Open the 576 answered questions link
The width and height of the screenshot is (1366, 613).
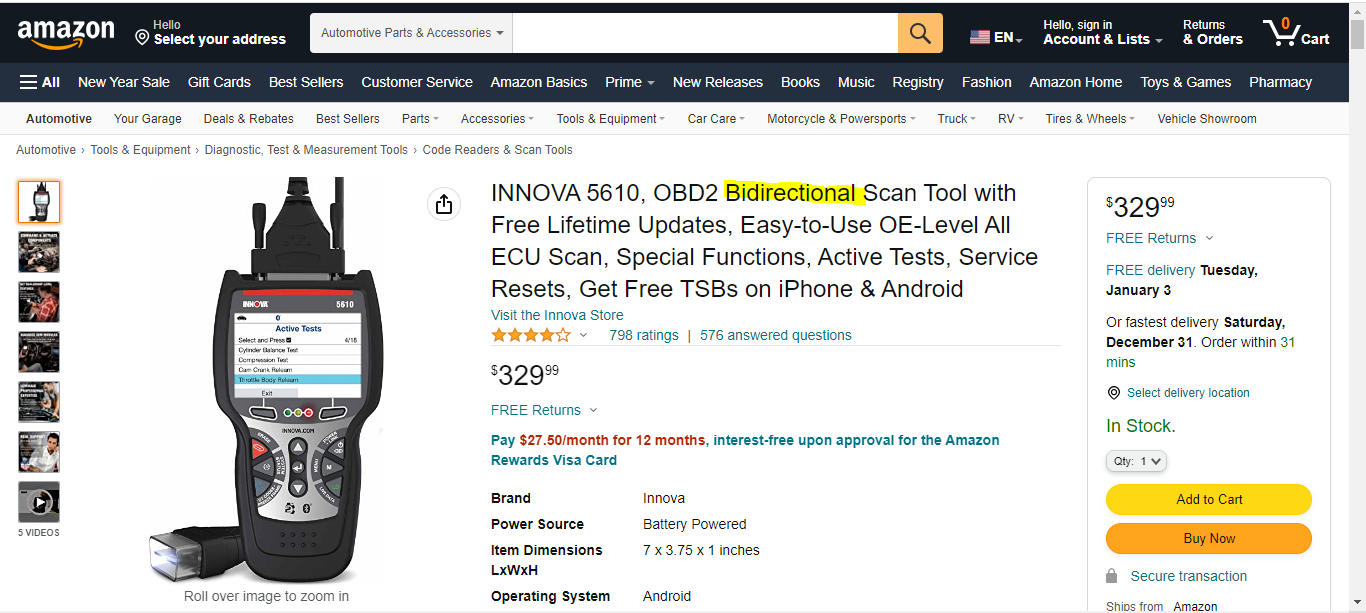(776, 335)
